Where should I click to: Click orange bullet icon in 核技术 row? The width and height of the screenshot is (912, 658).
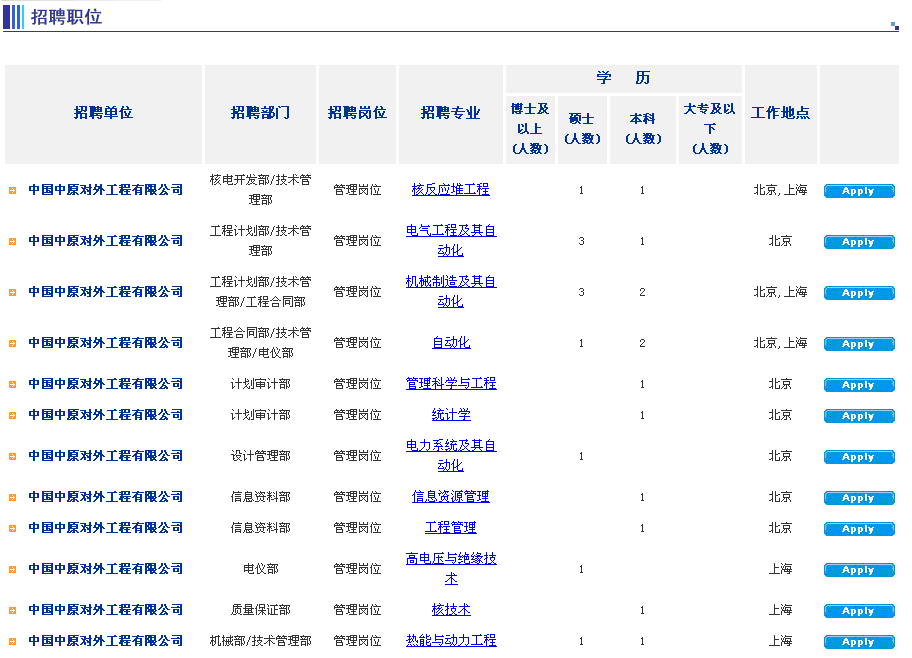tap(13, 610)
